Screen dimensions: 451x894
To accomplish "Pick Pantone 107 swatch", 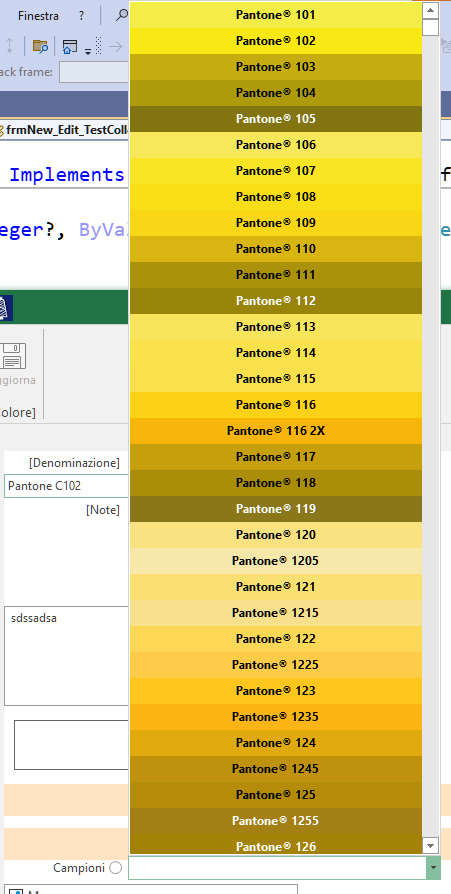I will tap(276, 171).
